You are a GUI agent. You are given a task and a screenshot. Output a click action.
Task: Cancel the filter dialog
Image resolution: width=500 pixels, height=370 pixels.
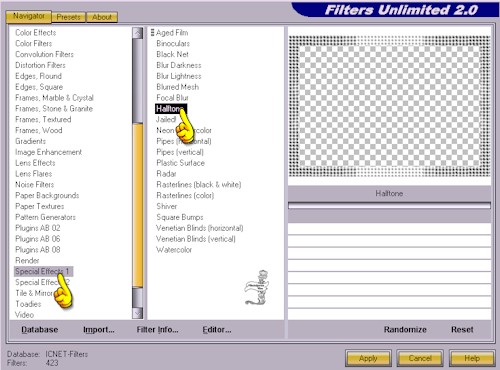(x=420, y=358)
